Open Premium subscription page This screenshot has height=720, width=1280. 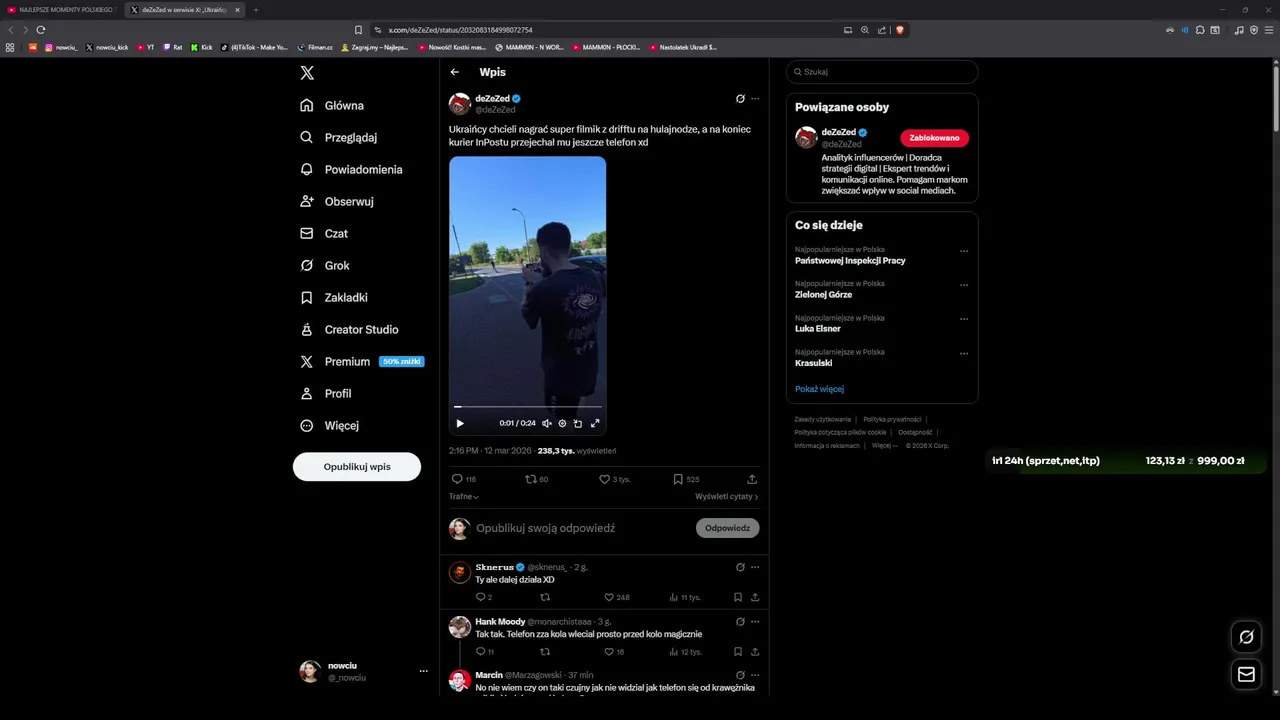click(x=361, y=361)
